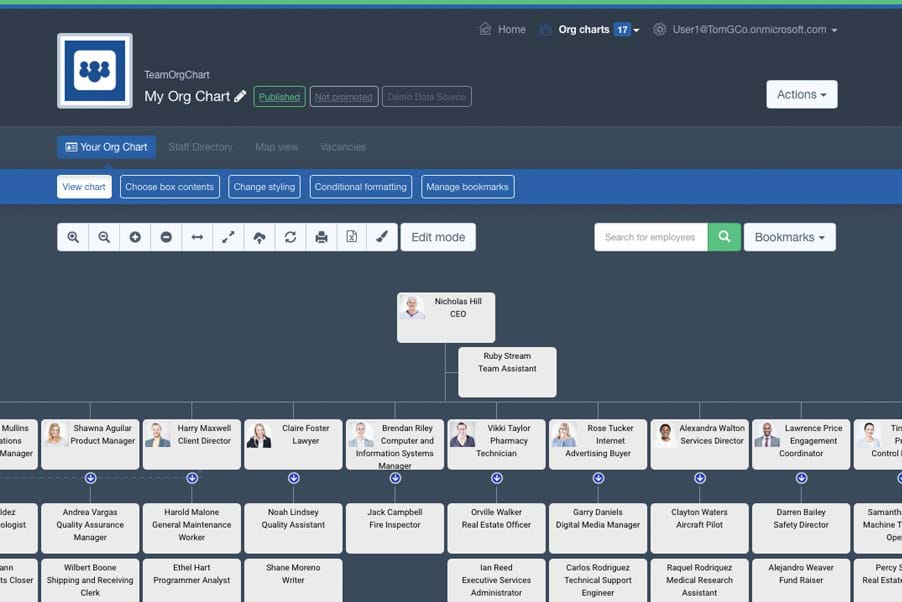
Task: Click the Search for employees field
Action: coord(651,237)
